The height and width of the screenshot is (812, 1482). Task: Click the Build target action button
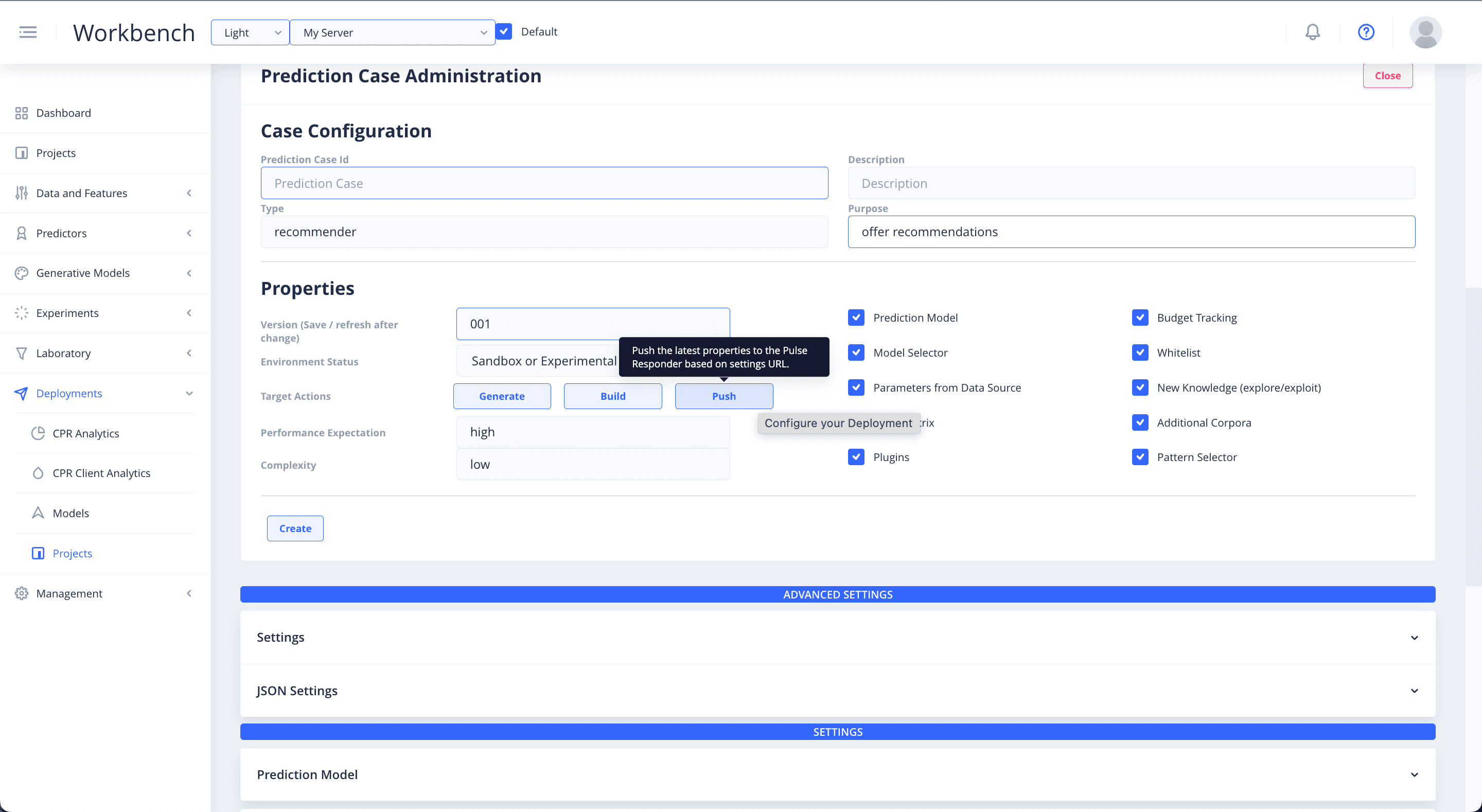613,396
